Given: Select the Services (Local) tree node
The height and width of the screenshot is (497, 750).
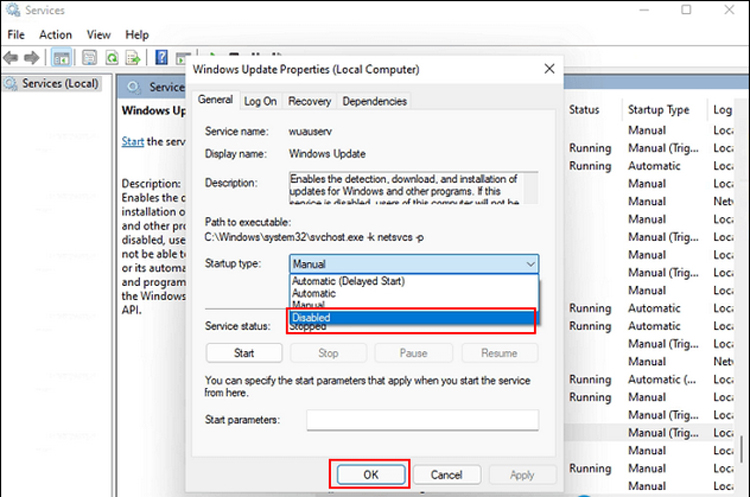Looking at the screenshot, I should pos(52,84).
